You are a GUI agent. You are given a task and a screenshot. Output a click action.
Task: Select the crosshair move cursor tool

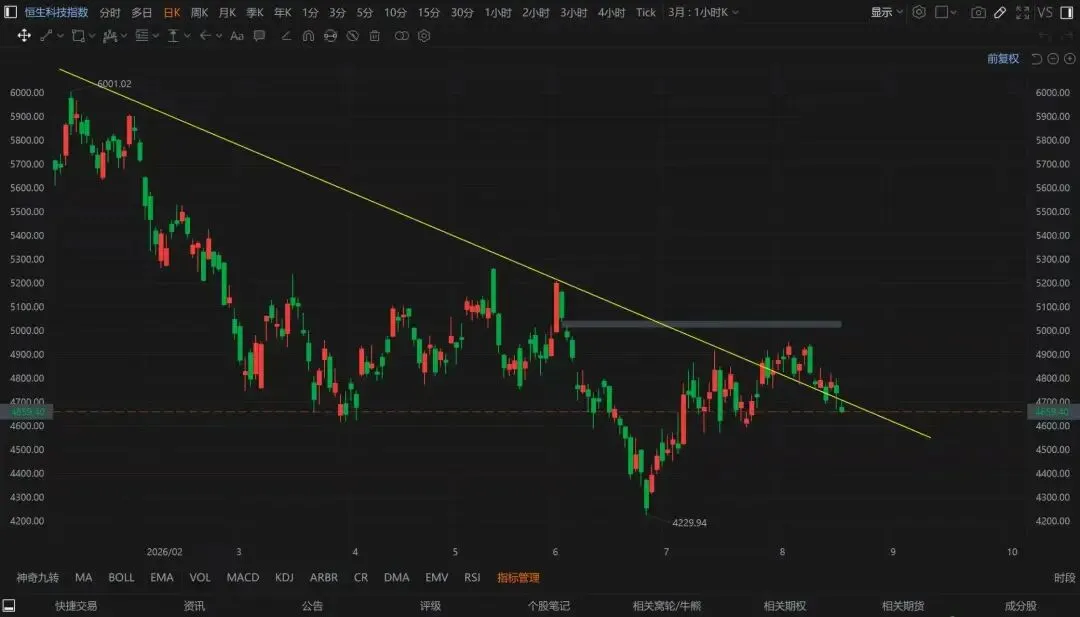coord(24,36)
